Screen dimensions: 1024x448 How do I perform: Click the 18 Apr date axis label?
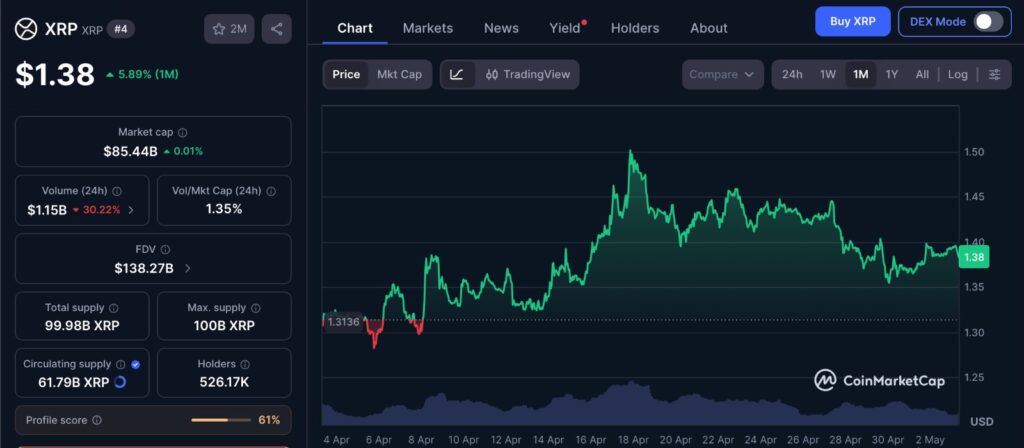pyautogui.click(x=632, y=440)
